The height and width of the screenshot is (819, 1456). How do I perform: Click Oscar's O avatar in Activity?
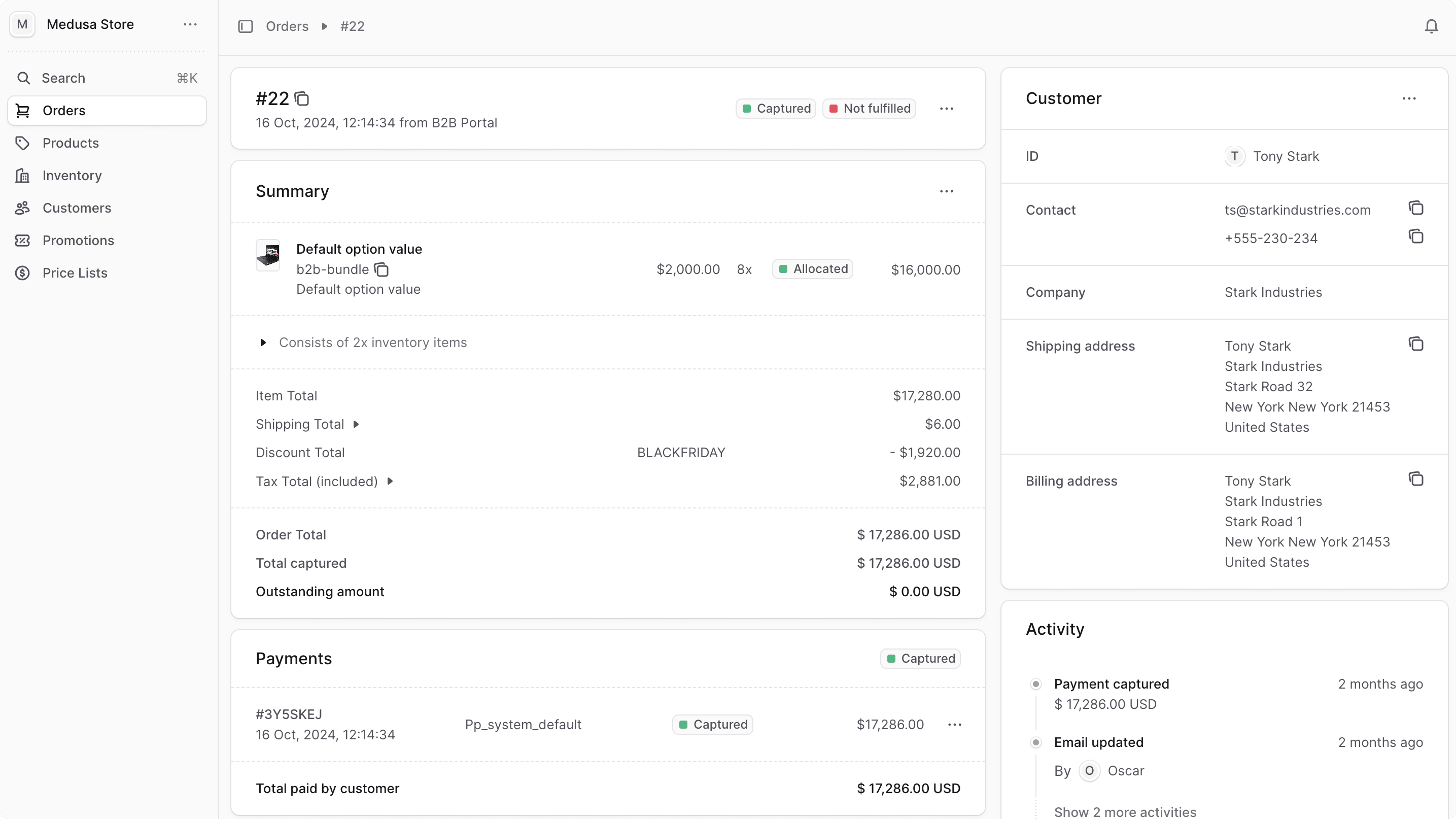pyautogui.click(x=1089, y=771)
